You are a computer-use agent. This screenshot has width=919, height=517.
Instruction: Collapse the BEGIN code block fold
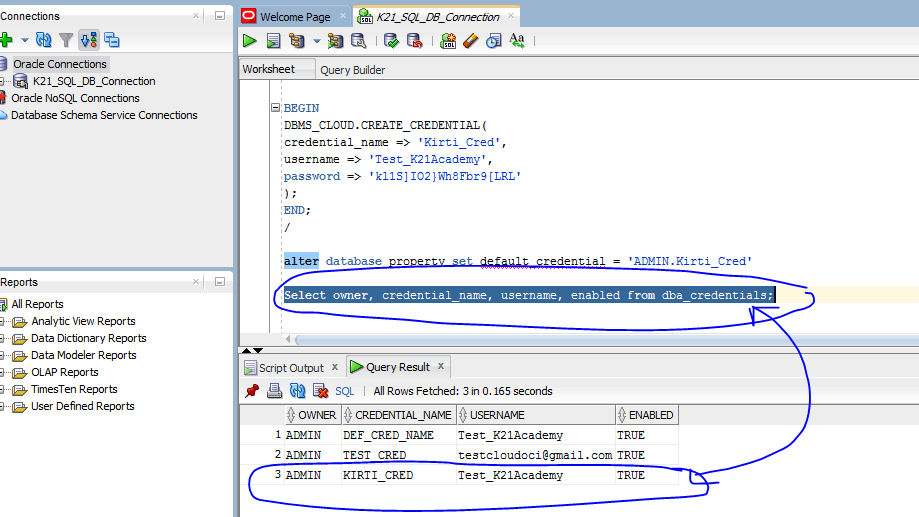[x=275, y=108]
